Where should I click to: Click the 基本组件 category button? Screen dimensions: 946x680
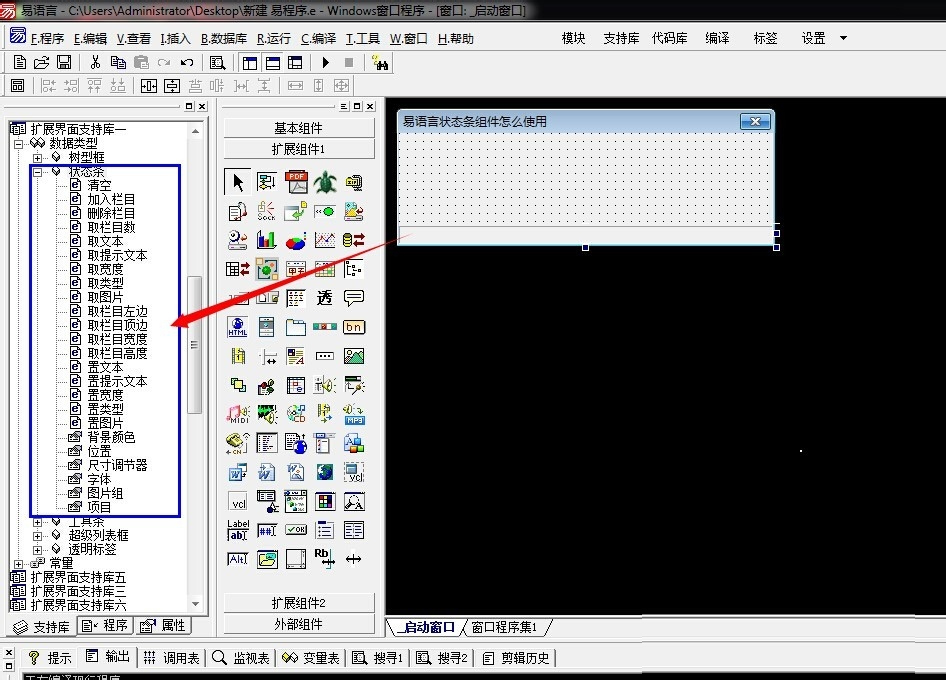299,128
